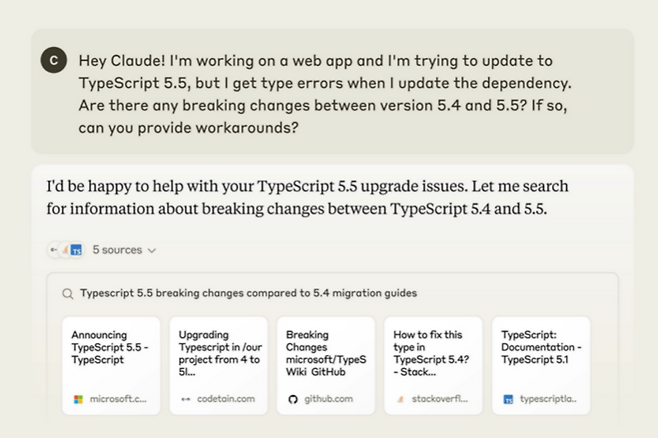Click the search magnifier icon
Image resolution: width=658 pixels, height=438 pixels.
[x=67, y=294]
